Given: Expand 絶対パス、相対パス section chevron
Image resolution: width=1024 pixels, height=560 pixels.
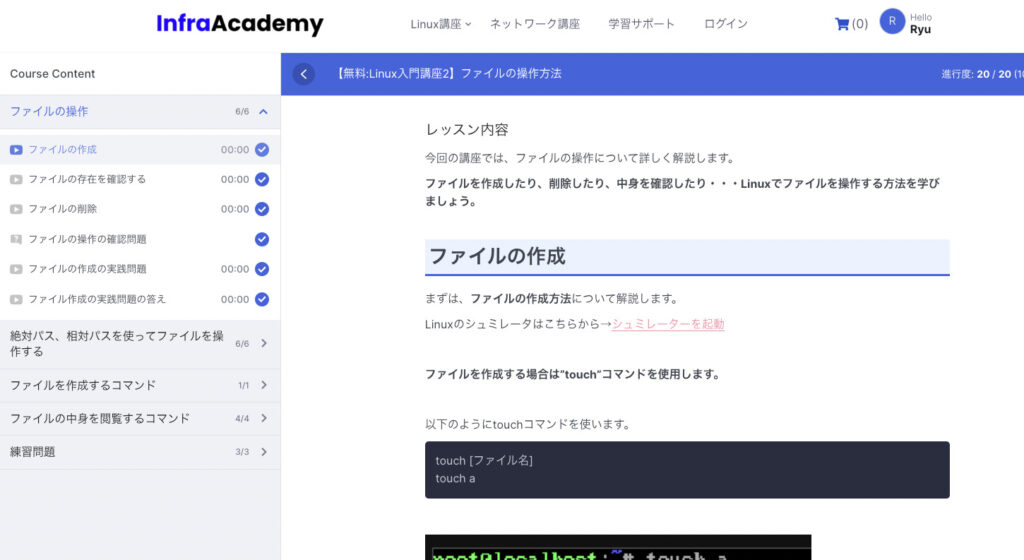Looking at the screenshot, I should pyautogui.click(x=264, y=343).
